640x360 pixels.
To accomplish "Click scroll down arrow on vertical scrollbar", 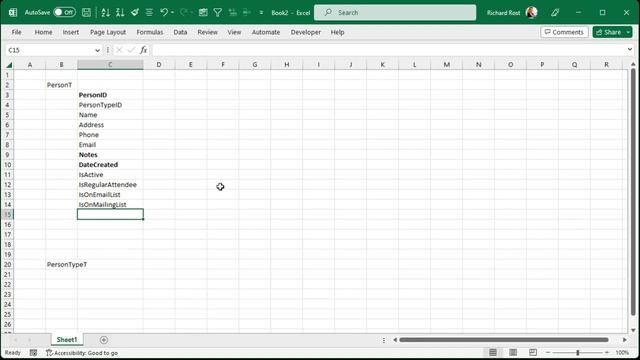I will click(x=633, y=330).
